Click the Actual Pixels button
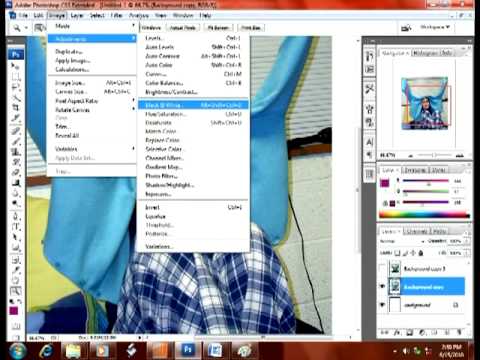Viewport: 480px width, 360px height. coord(183,28)
